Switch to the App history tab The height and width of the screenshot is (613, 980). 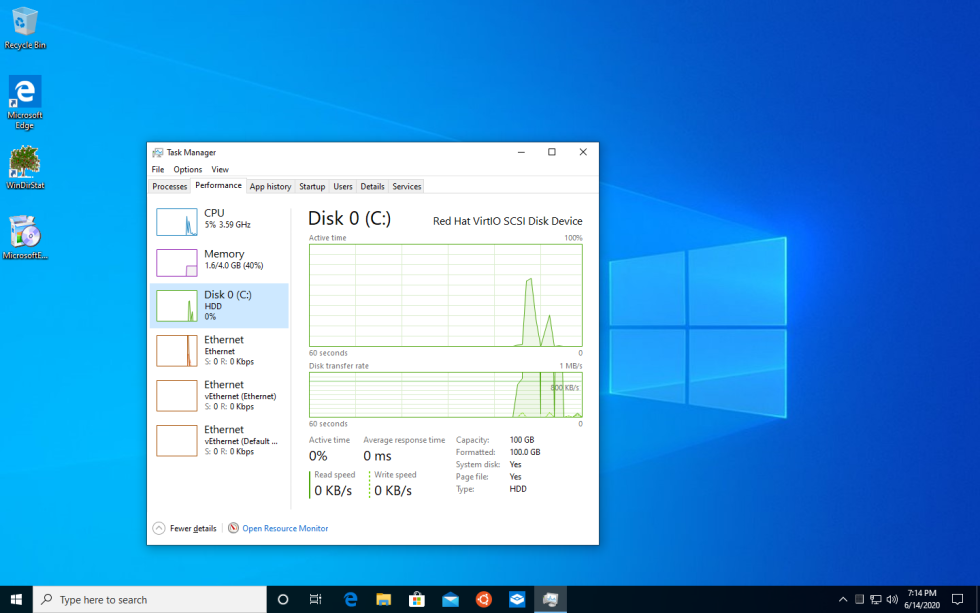[270, 186]
